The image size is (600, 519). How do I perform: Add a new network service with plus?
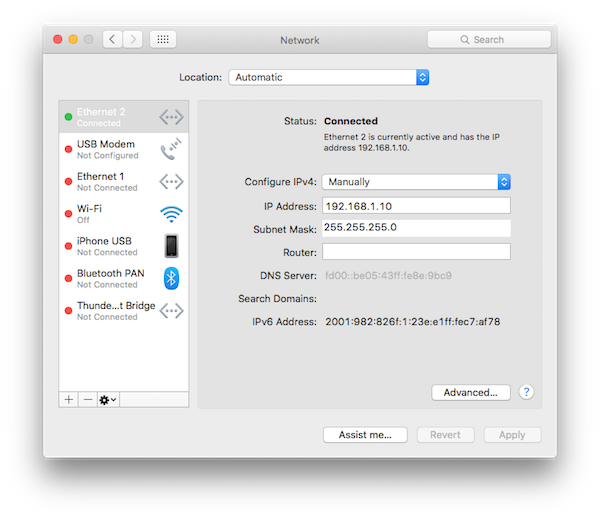[x=69, y=399]
